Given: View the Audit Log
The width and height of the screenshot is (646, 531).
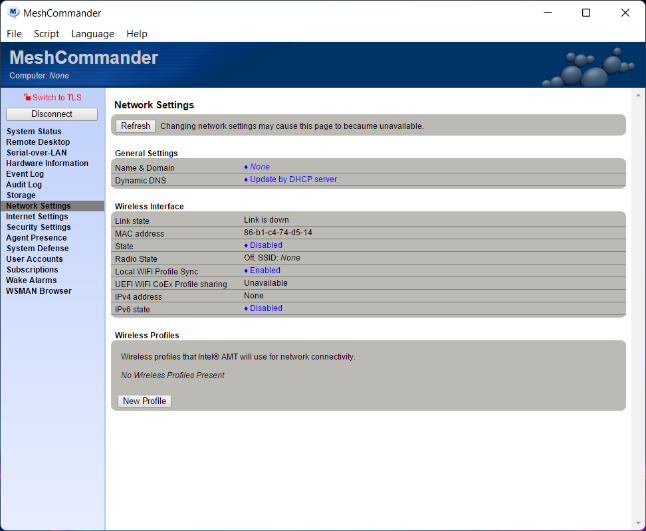Looking at the screenshot, I should click(x=24, y=185).
